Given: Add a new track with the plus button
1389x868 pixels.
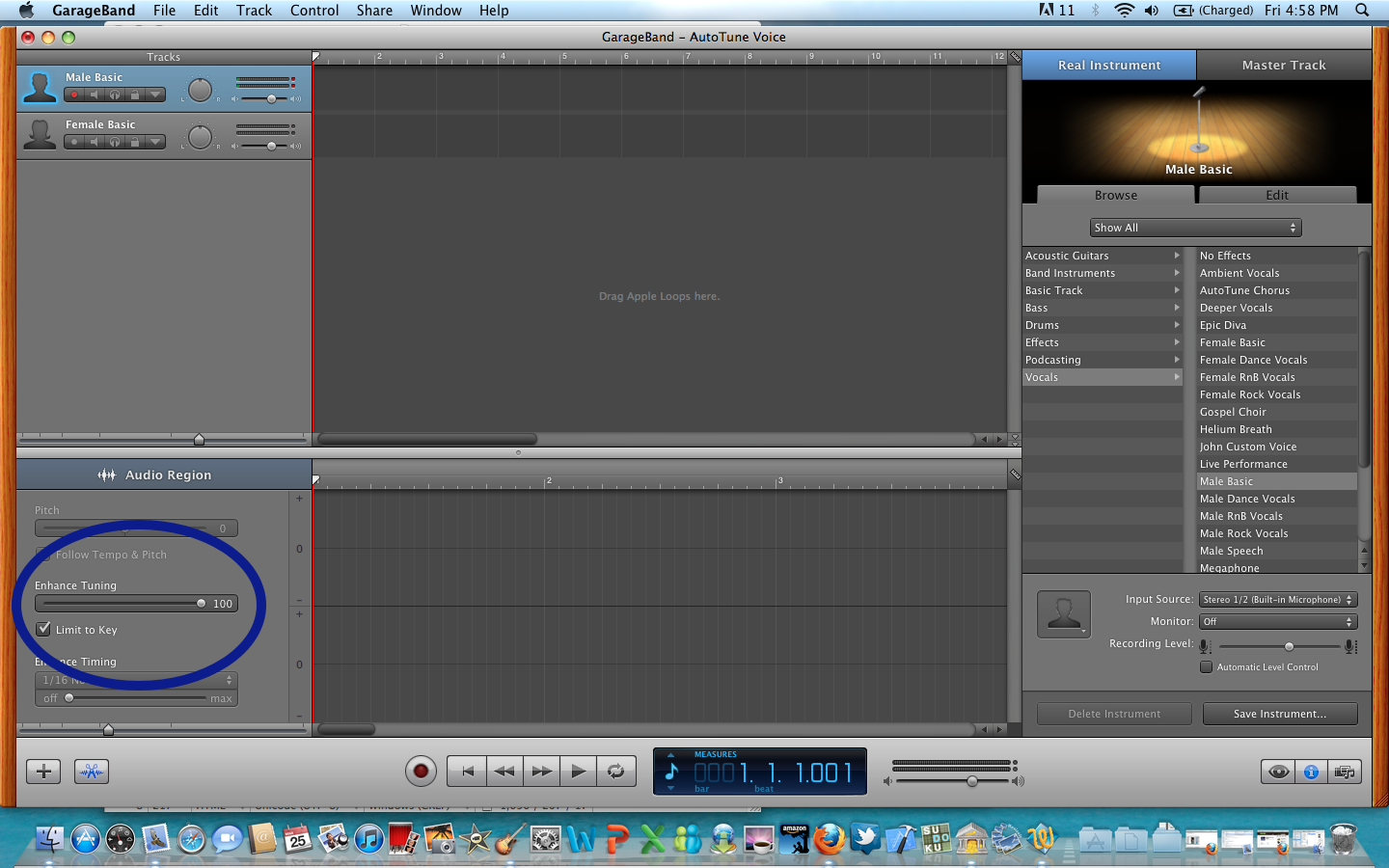Looking at the screenshot, I should click(43, 771).
